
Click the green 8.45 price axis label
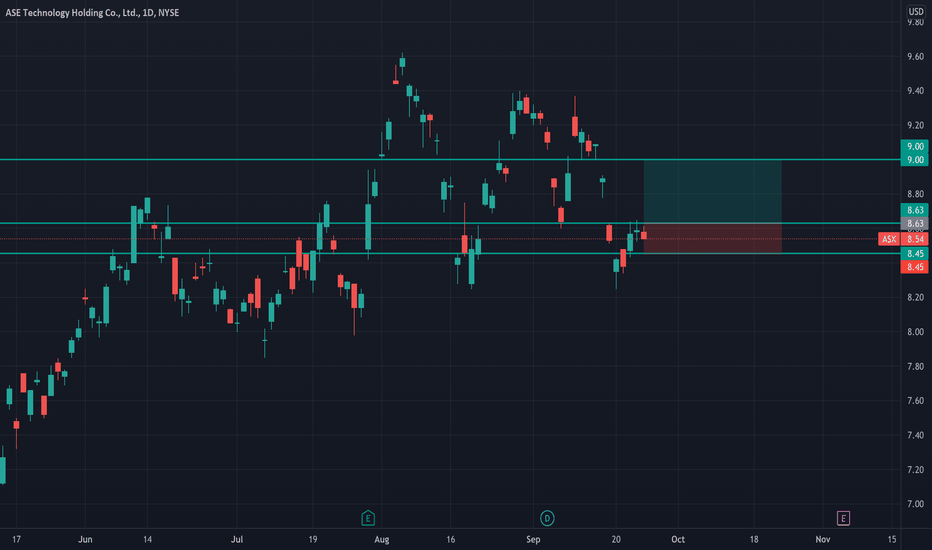pyautogui.click(x=915, y=253)
